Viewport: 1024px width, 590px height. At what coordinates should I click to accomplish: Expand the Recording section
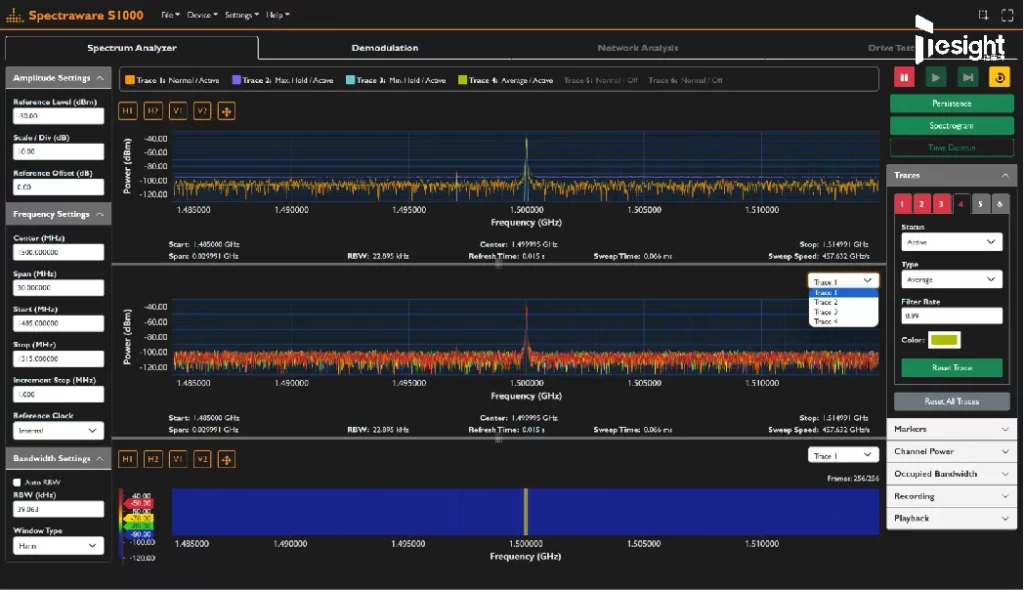click(x=952, y=496)
